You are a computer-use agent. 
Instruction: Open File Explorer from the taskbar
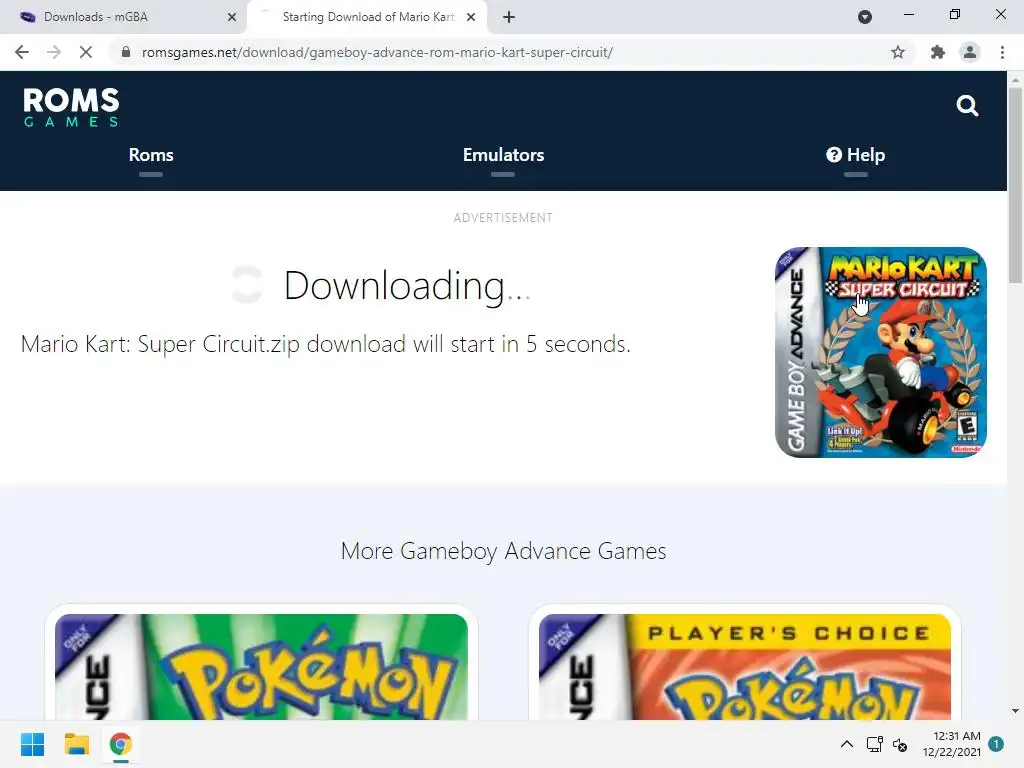pos(76,744)
